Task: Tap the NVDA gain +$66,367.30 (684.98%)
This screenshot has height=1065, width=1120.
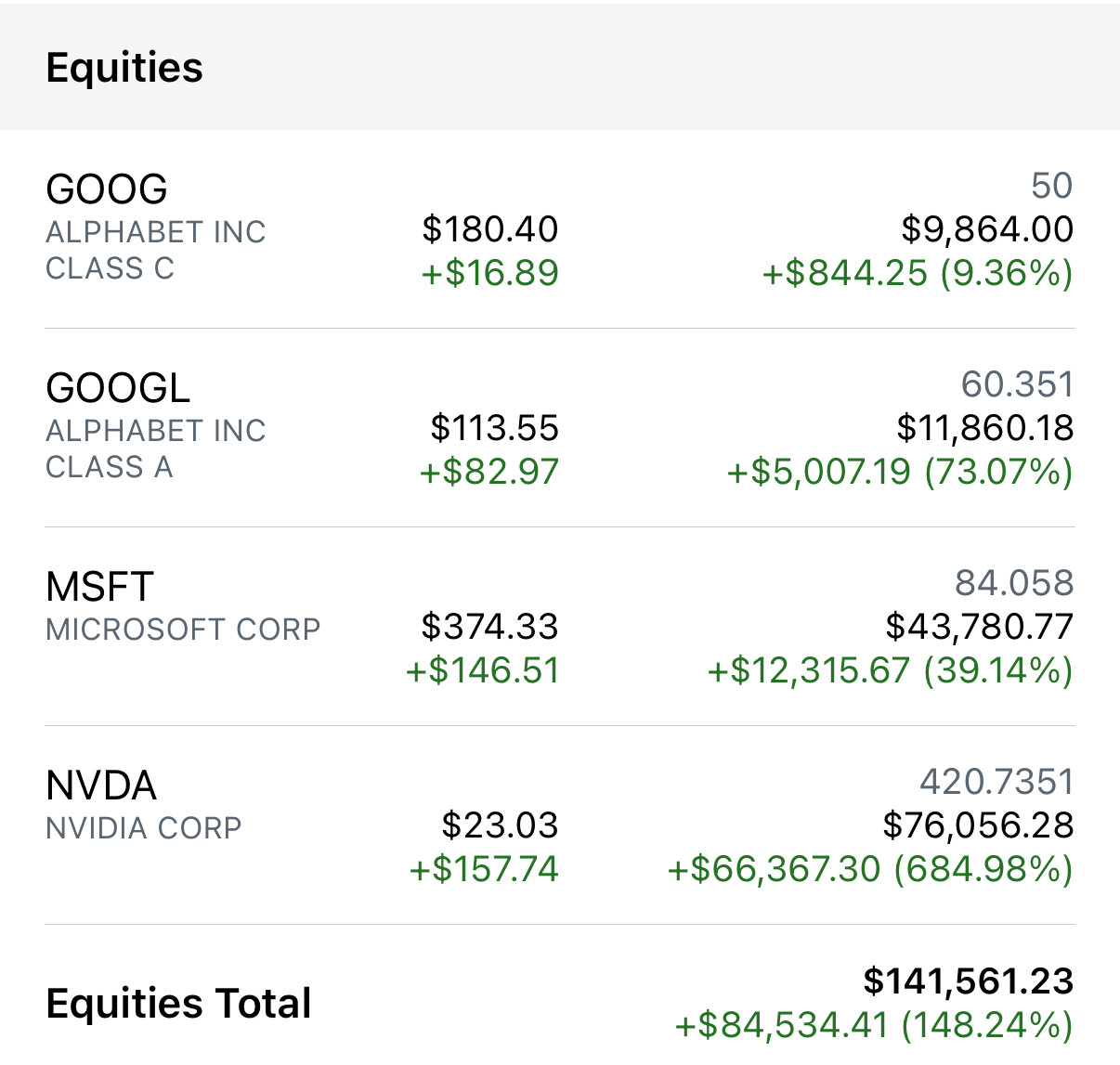Action: coord(870,869)
